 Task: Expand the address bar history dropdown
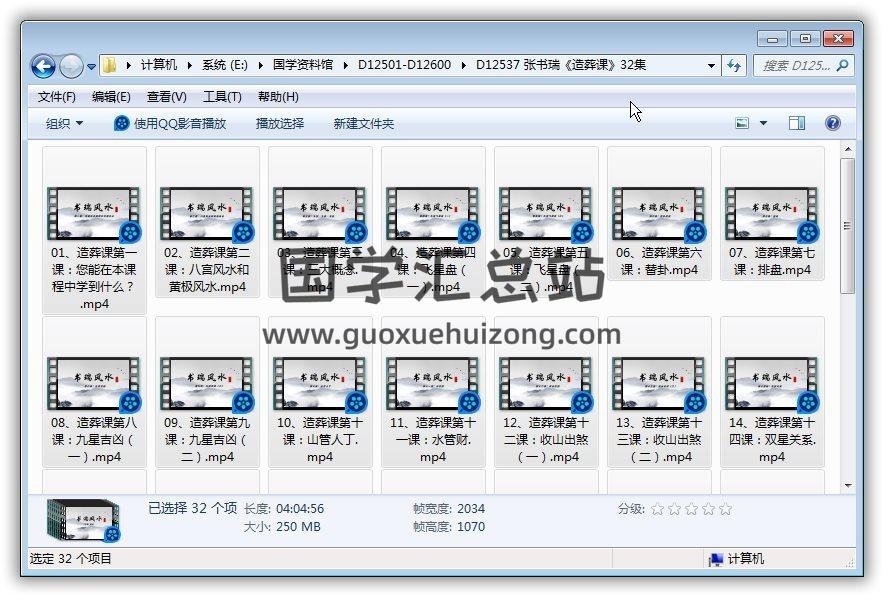click(x=712, y=65)
